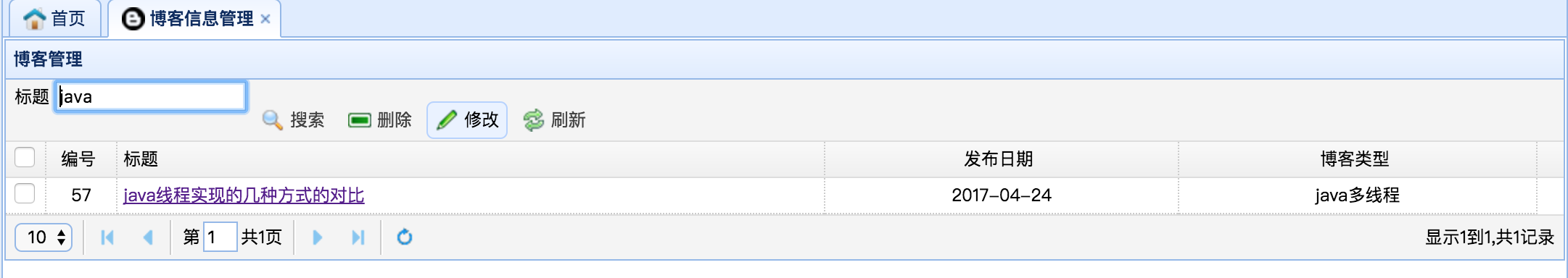Check the row 57 checkbox
Image resolution: width=1568 pixels, height=278 pixels.
25,194
